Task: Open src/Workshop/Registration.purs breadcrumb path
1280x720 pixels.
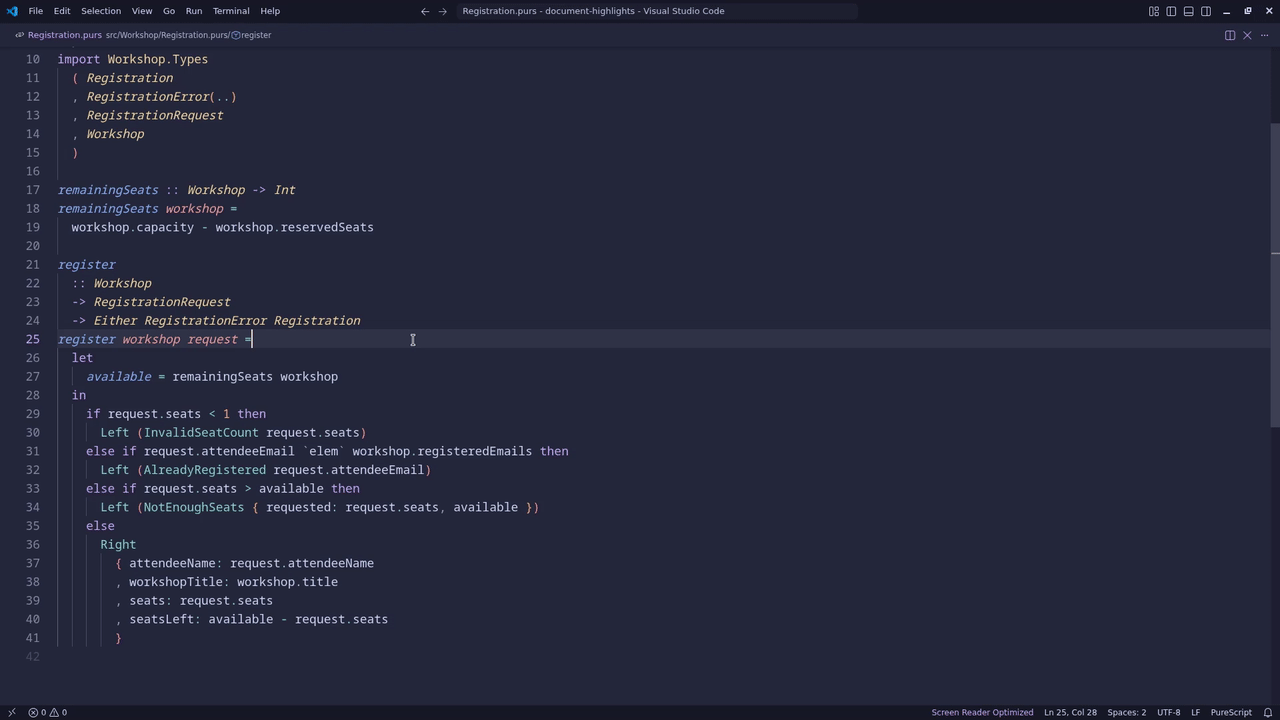Action: (x=167, y=35)
